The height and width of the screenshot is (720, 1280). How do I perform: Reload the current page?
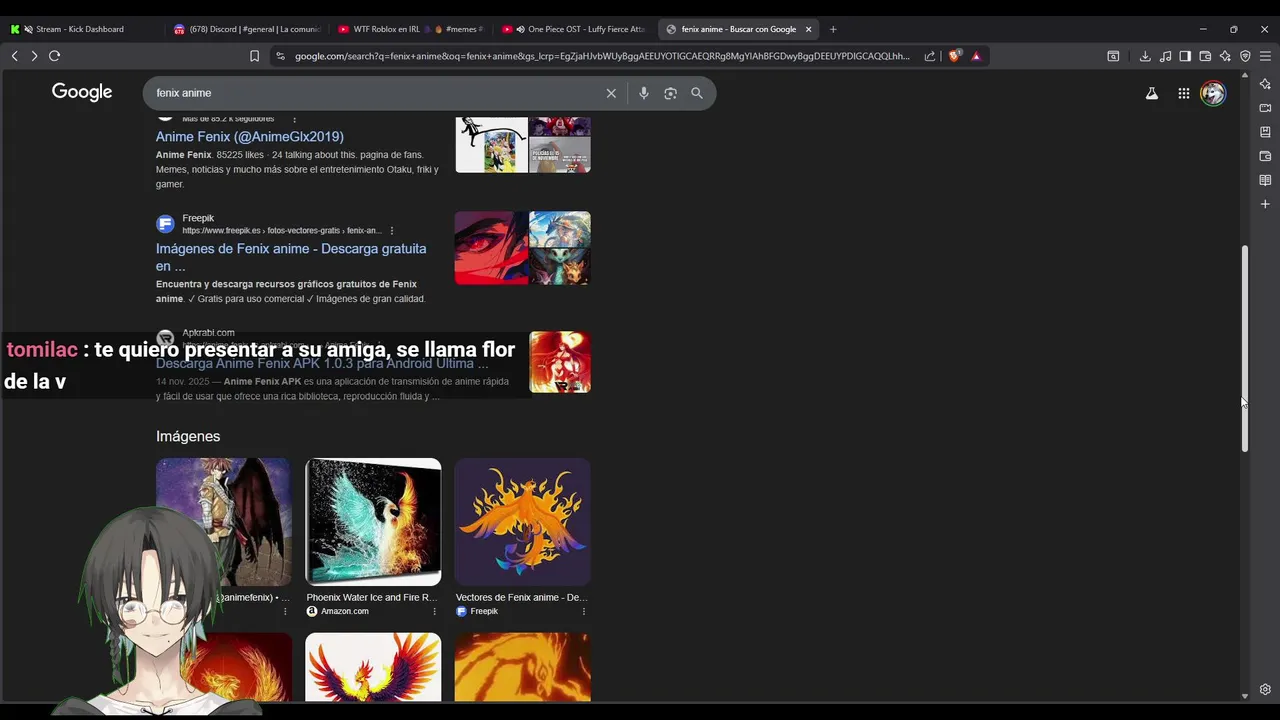point(55,56)
